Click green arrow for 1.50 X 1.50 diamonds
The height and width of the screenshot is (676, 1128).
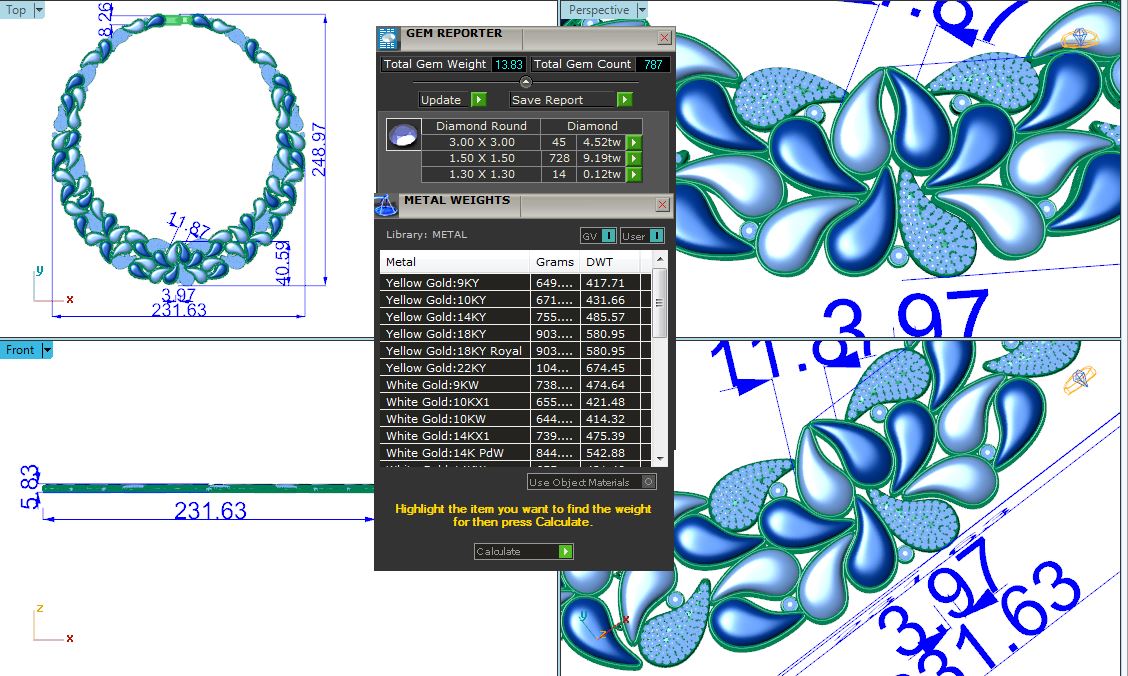pyautogui.click(x=633, y=158)
